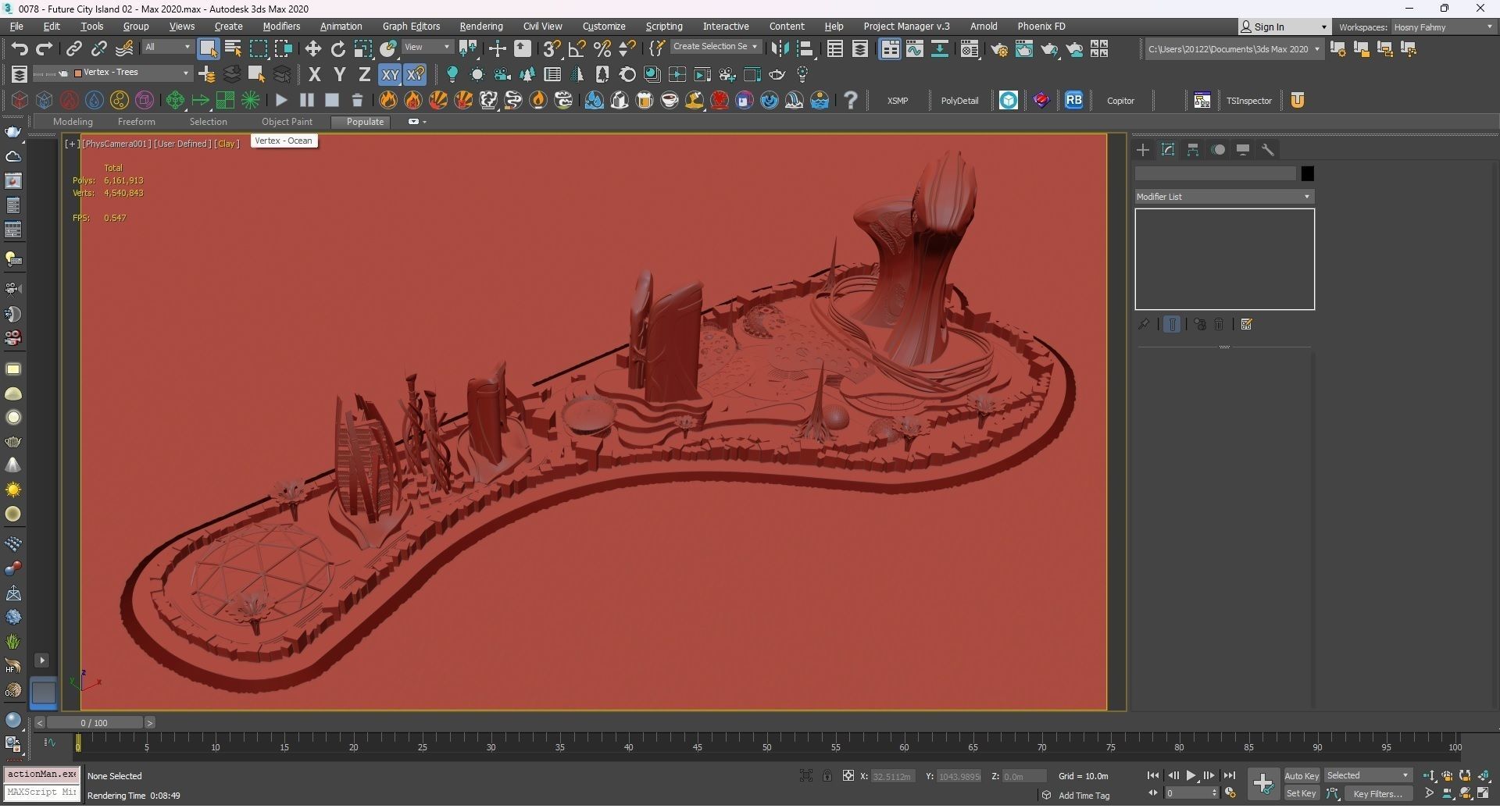This screenshot has height=812, width=1500.
Task: Click the Copitor button
Action: pyautogui.click(x=1120, y=101)
